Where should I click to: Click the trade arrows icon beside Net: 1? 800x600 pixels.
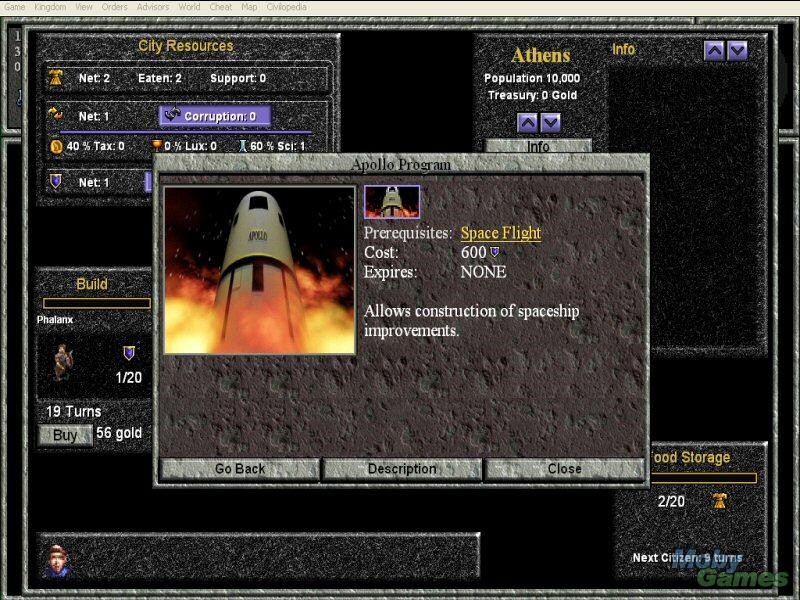[x=56, y=115]
